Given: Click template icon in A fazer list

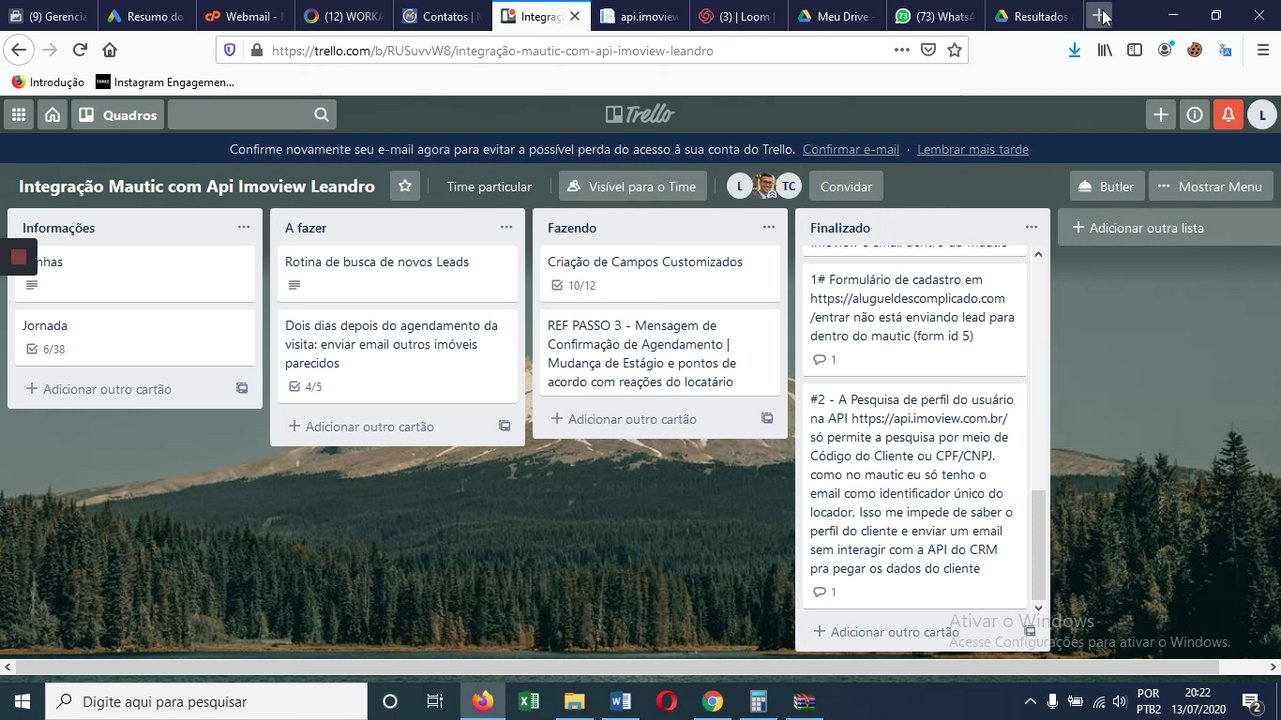Looking at the screenshot, I should 505,426.
